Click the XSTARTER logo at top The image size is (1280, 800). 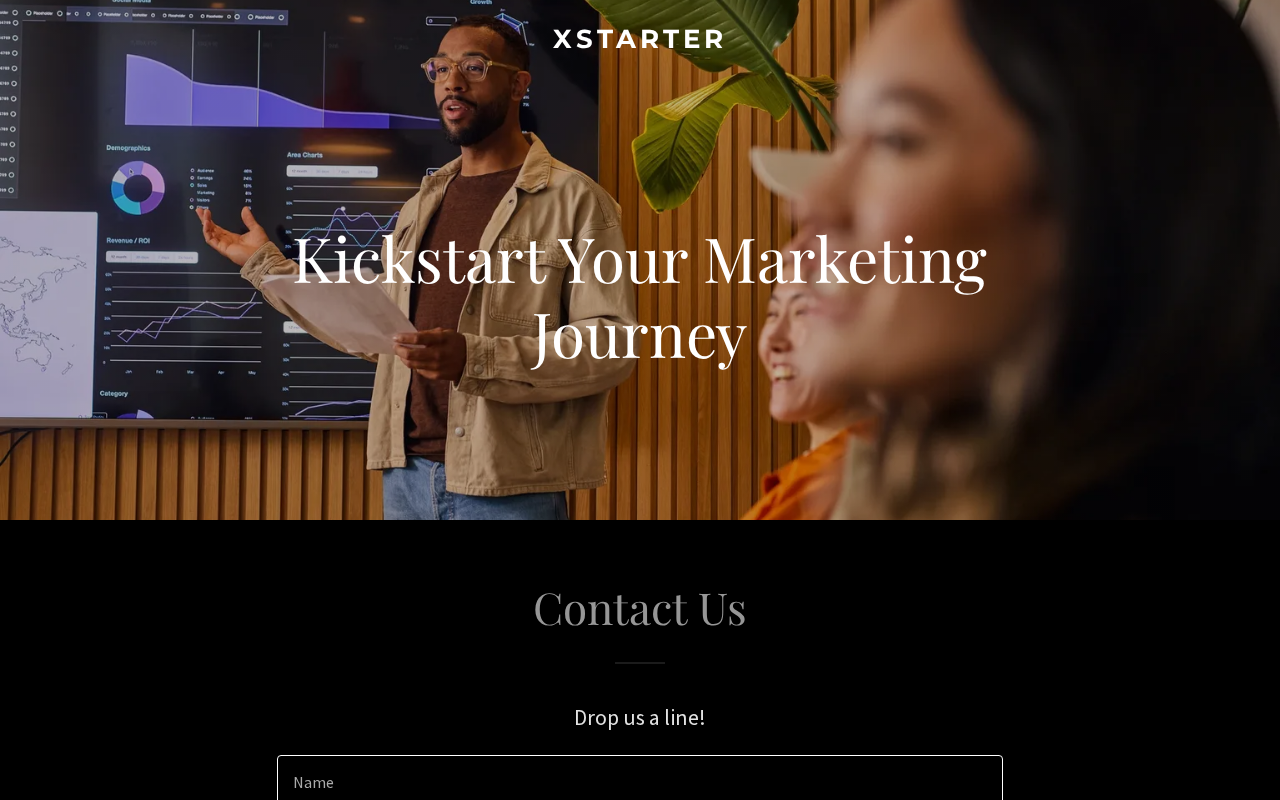(x=638, y=39)
